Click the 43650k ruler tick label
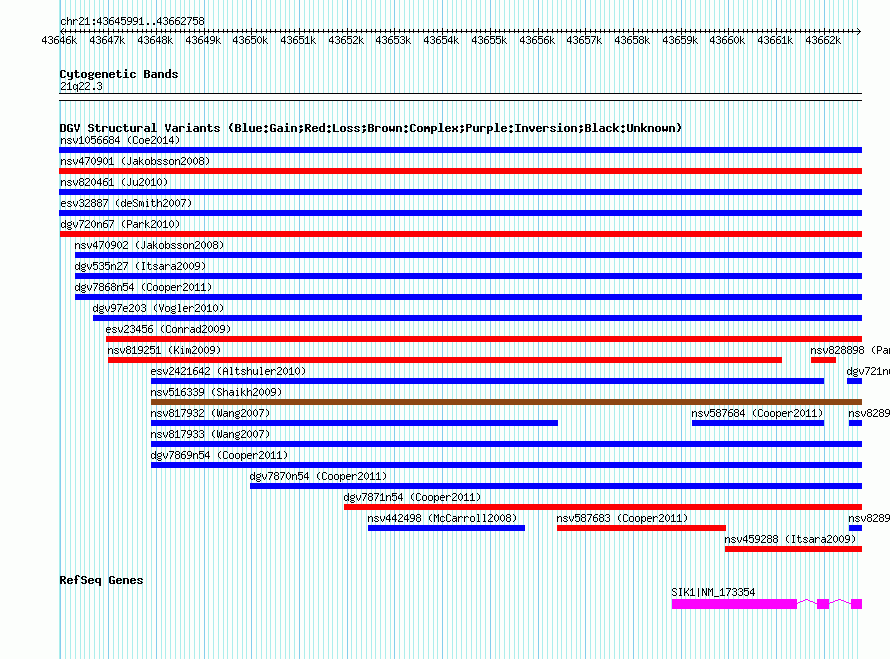The width and height of the screenshot is (890, 659). pos(250,40)
